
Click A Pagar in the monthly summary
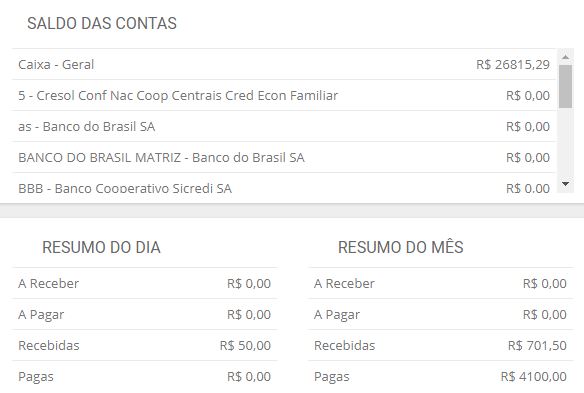coord(440,314)
